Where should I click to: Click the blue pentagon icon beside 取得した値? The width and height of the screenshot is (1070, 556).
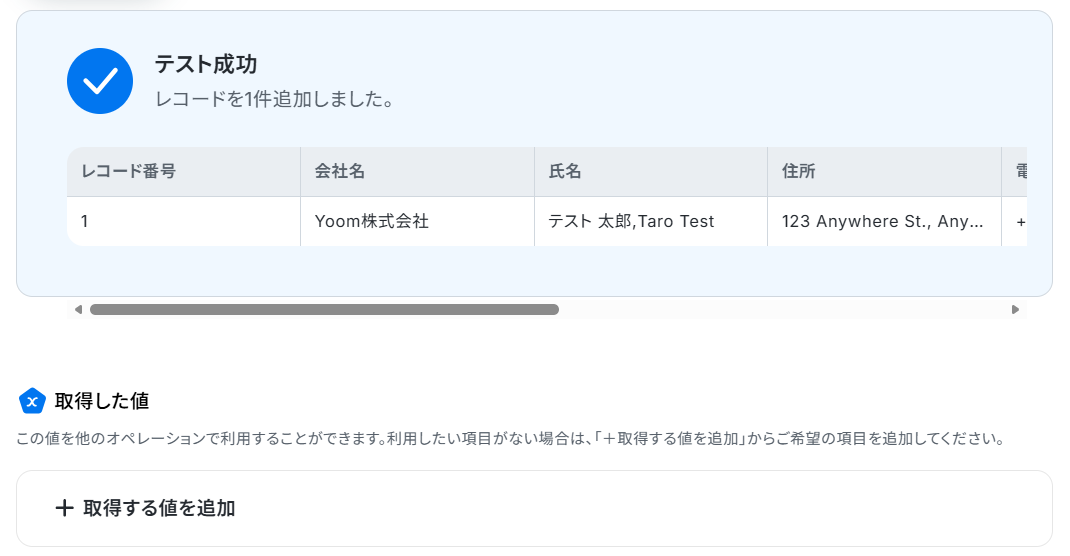click(32, 401)
